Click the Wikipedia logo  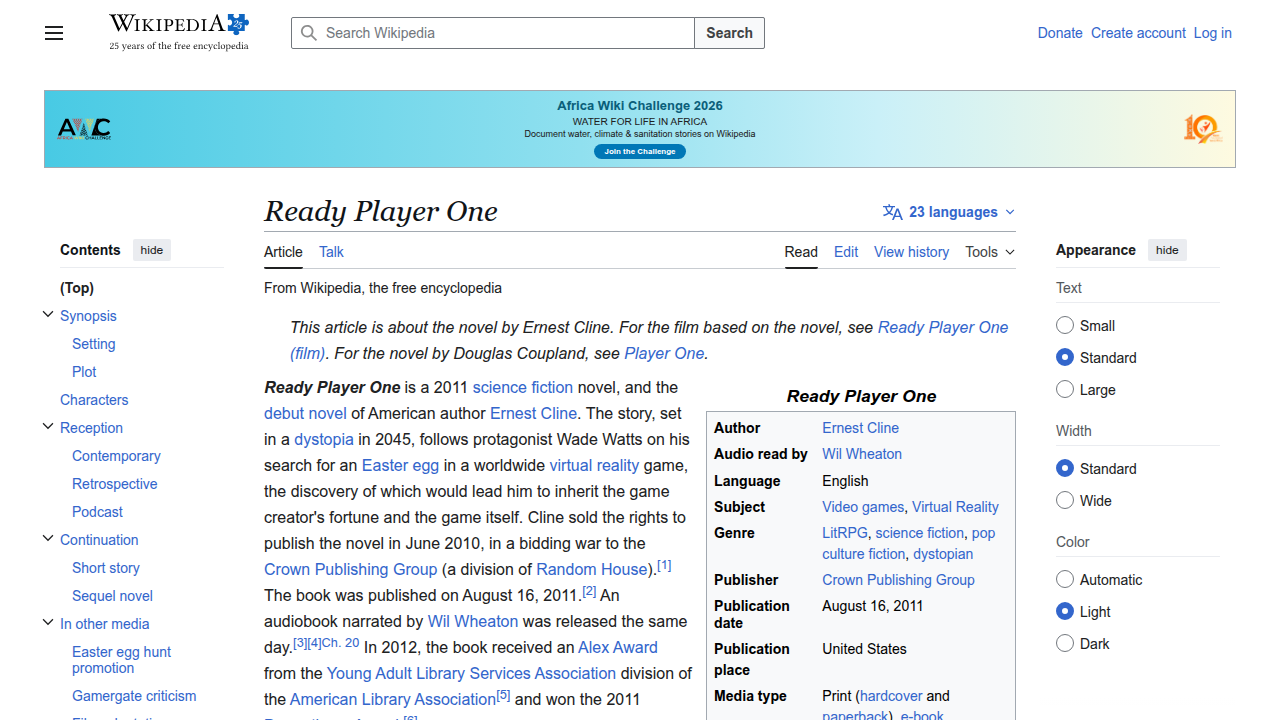click(179, 32)
